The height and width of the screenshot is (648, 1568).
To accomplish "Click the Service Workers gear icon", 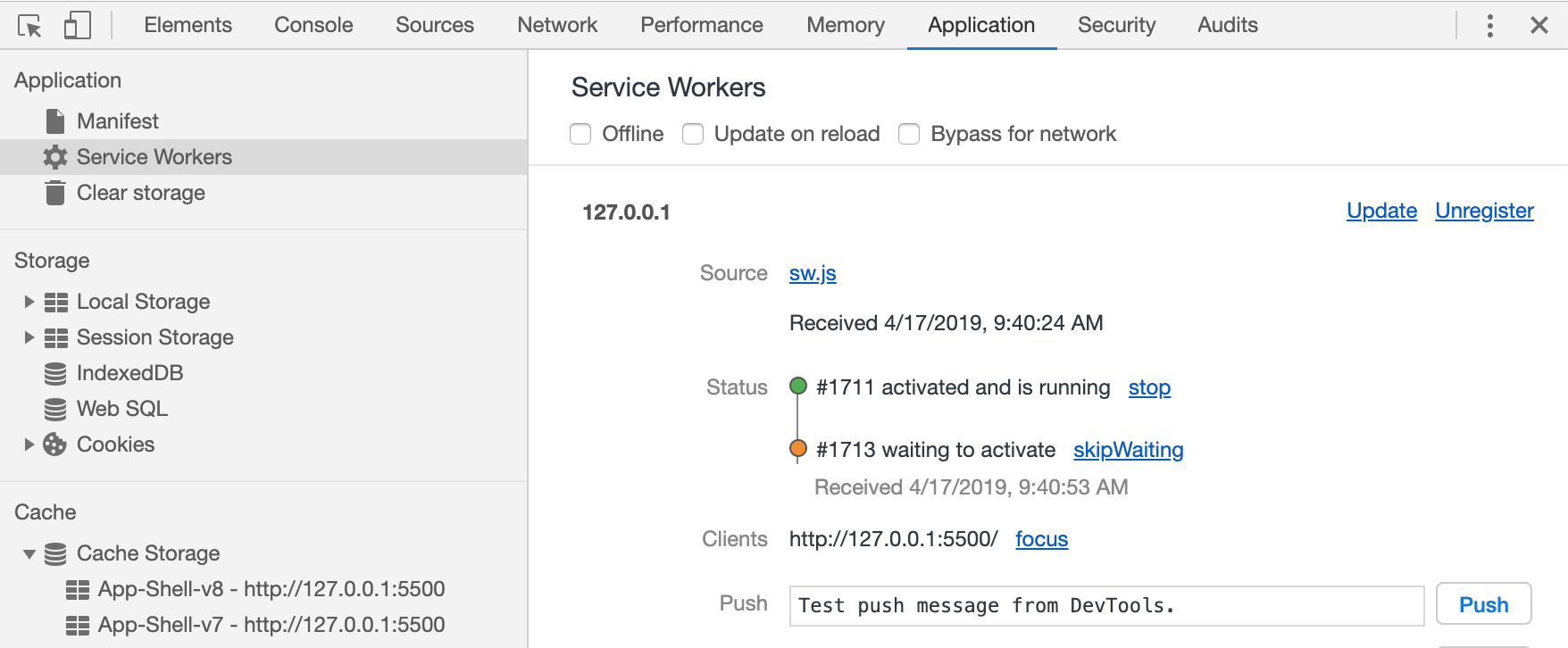I will pyautogui.click(x=55, y=157).
